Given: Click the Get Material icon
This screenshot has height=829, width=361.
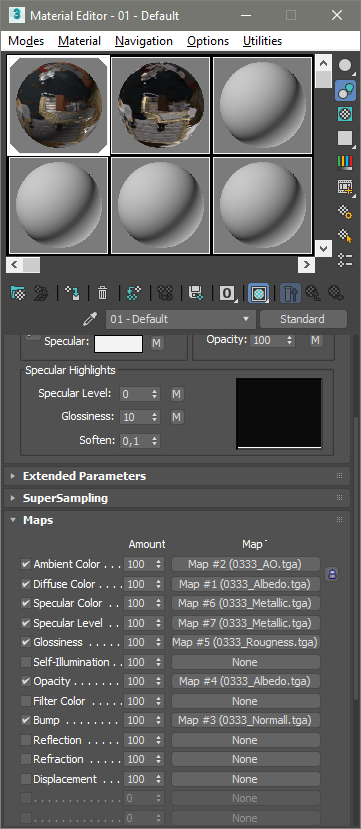Looking at the screenshot, I should pyautogui.click(x=18, y=292).
